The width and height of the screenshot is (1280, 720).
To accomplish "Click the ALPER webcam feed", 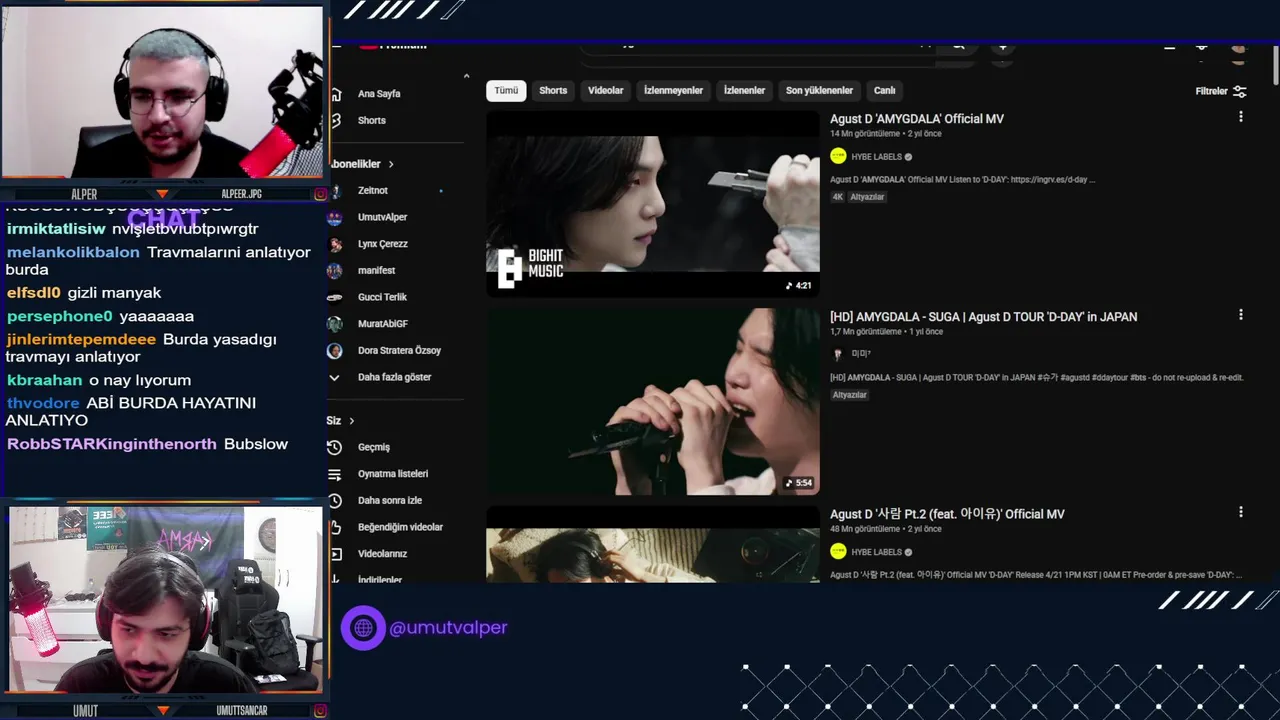I will [162, 92].
